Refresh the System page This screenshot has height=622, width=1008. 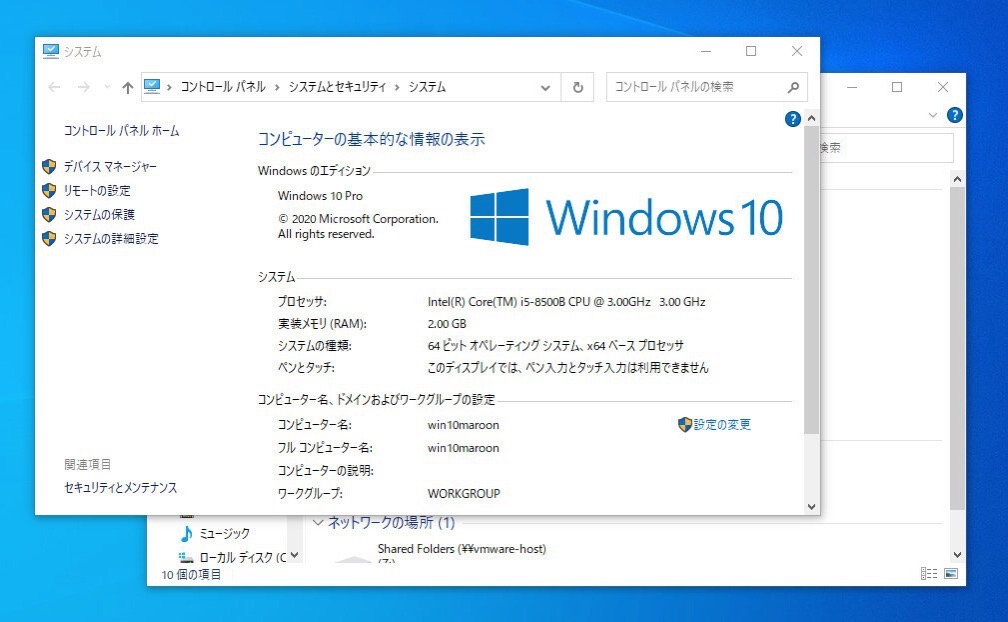click(x=577, y=87)
